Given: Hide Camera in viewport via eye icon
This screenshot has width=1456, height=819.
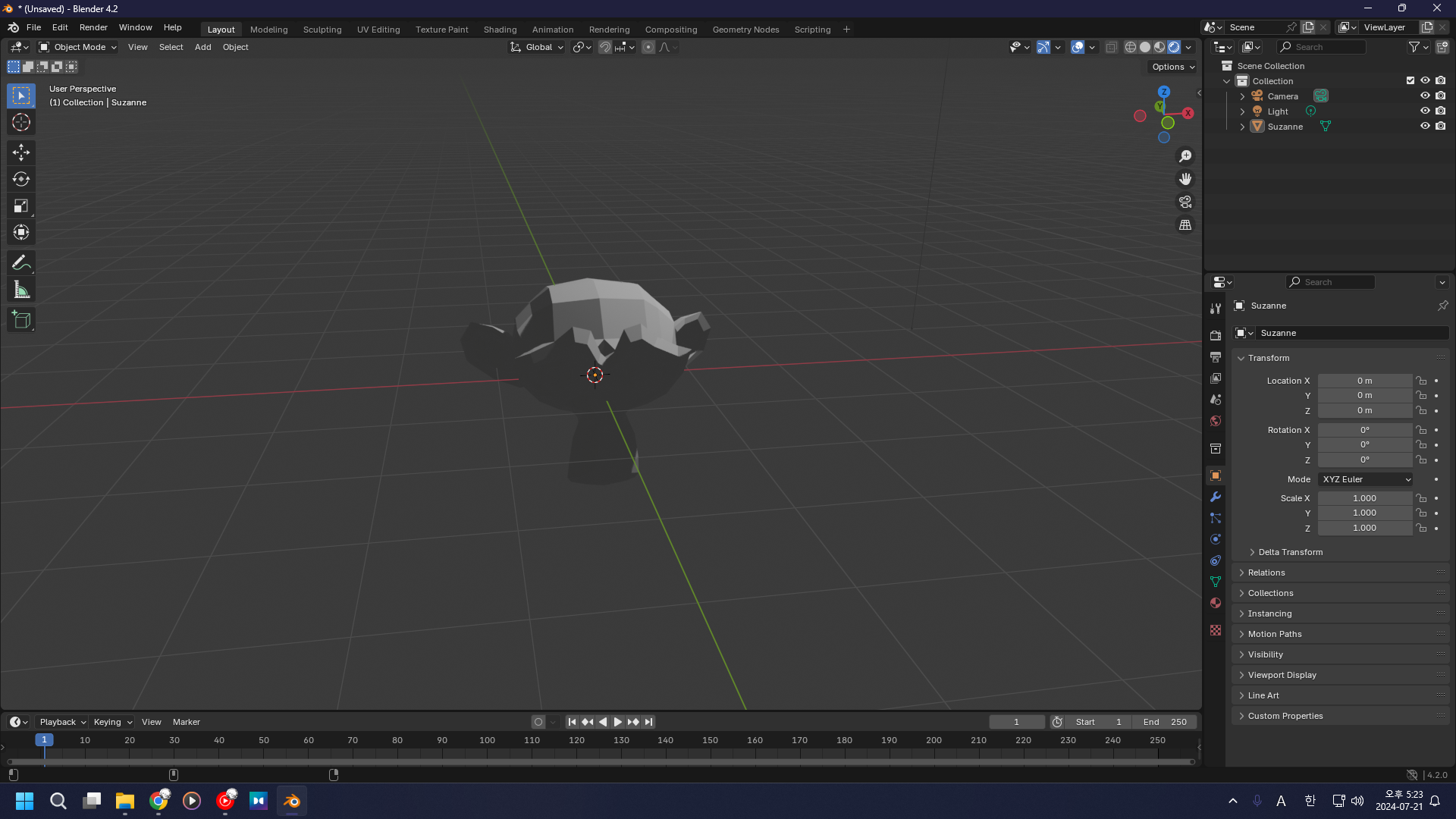Looking at the screenshot, I should pyautogui.click(x=1425, y=96).
